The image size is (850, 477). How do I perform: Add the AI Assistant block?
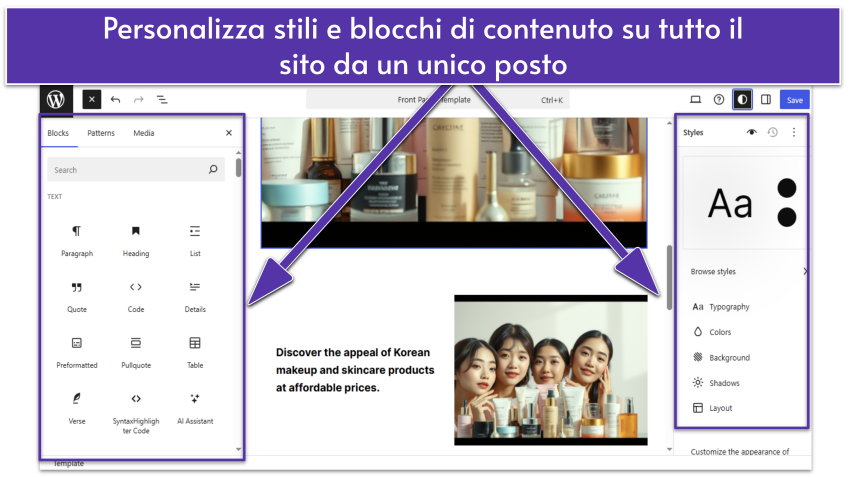click(x=195, y=407)
